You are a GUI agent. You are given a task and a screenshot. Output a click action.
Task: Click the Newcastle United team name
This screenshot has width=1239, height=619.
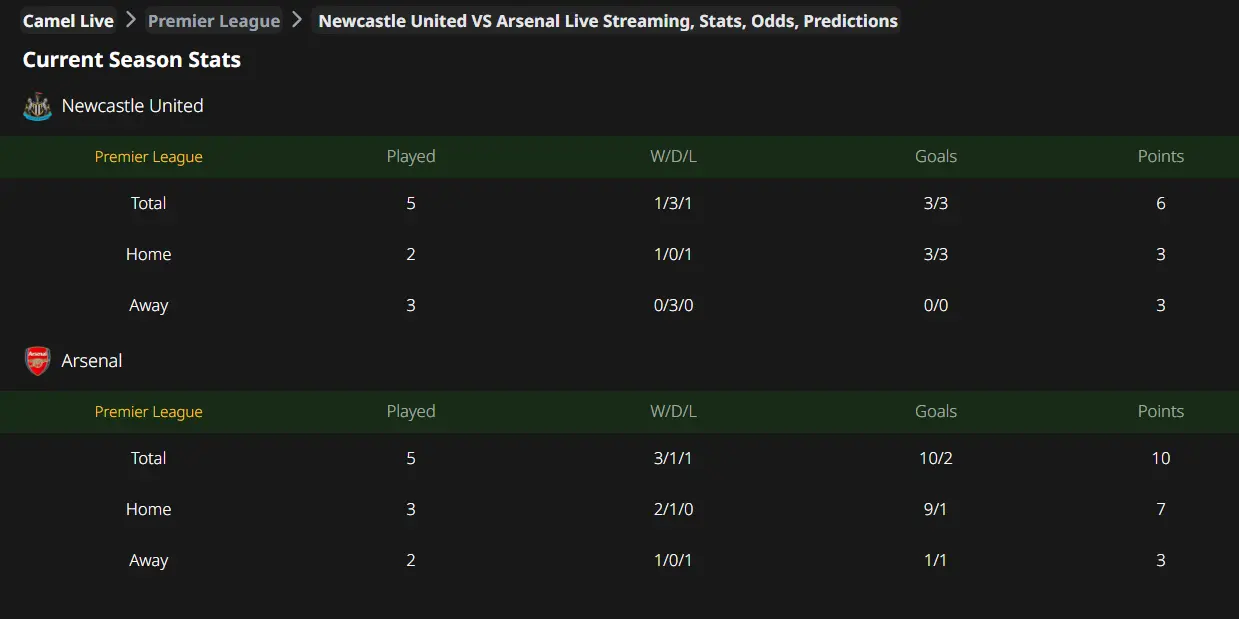(x=132, y=106)
